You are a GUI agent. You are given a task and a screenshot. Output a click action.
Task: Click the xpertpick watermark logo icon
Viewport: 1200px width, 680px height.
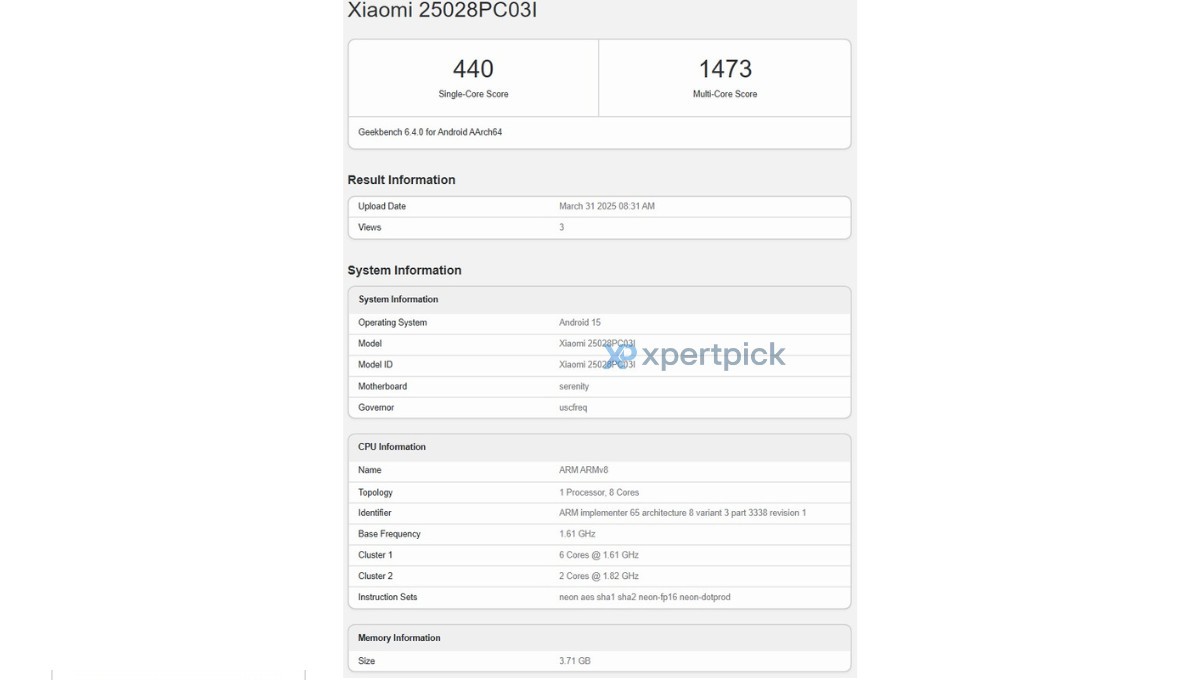[x=621, y=355]
